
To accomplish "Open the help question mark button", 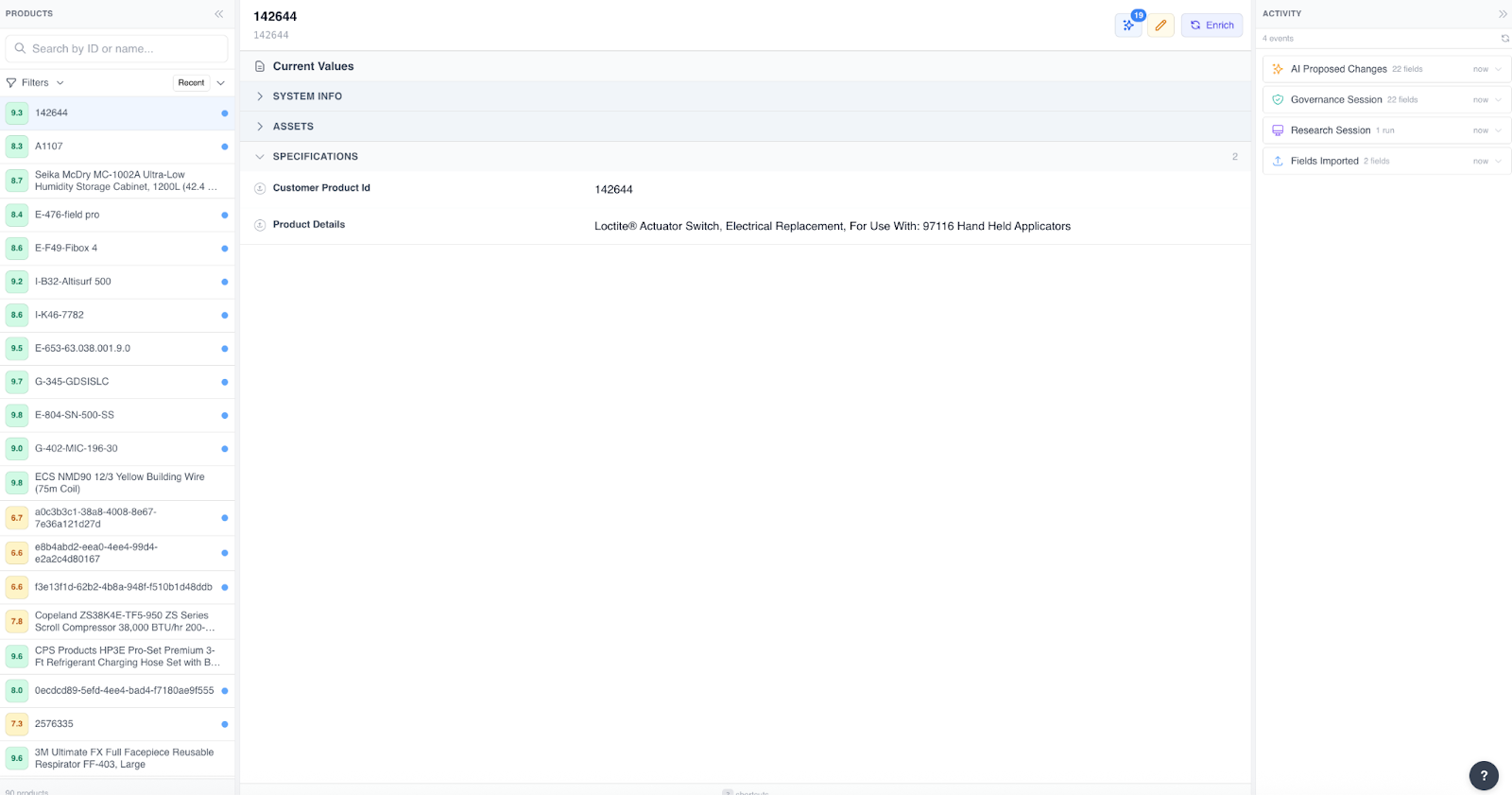I will pyautogui.click(x=1484, y=775).
